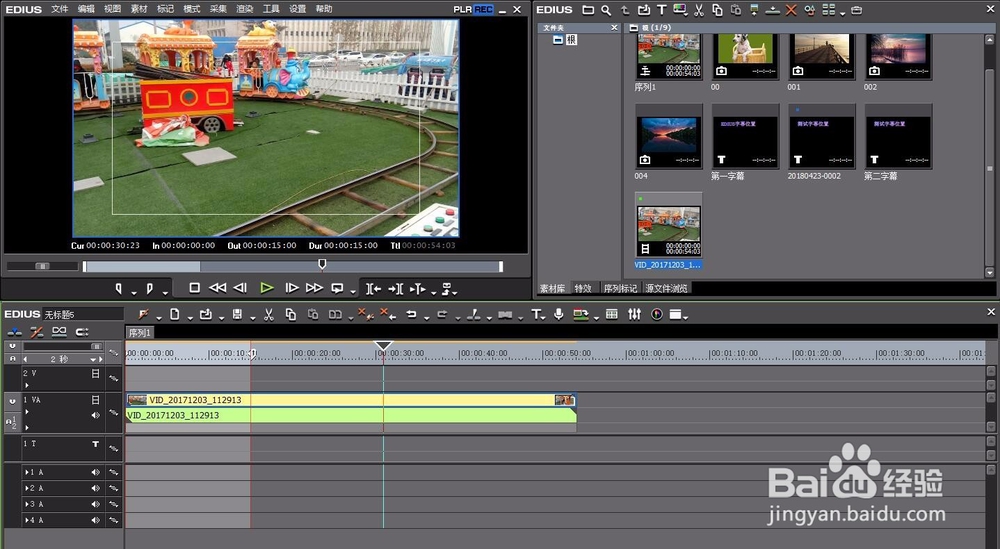Click the color bars new clip icon in the bin
This screenshot has height=549, width=1000.
click(x=680, y=10)
